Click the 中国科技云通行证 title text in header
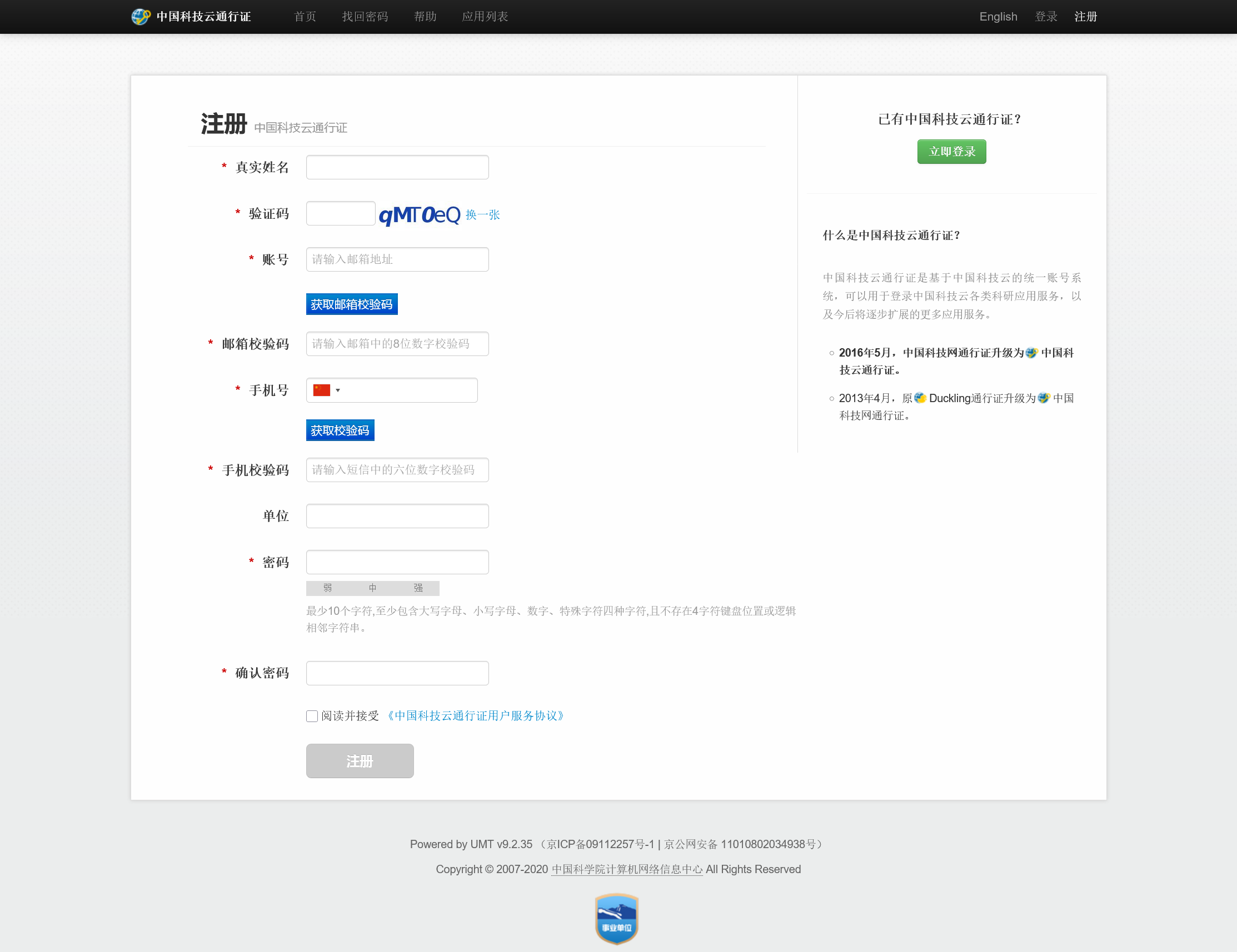The width and height of the screenshot is (1237, 952). (x=203, y=17)
